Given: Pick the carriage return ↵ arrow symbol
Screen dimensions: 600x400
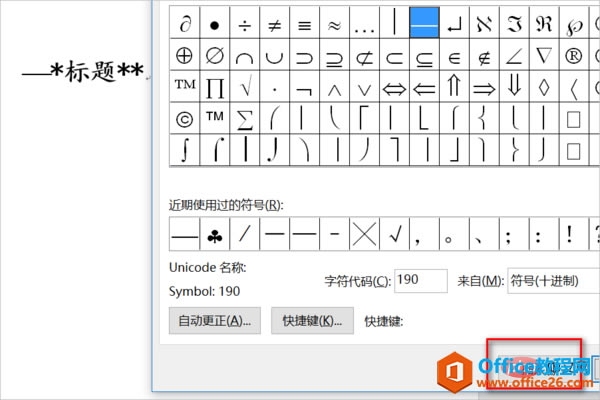Looking at the screenshot, I should click(x=454, y=22).
